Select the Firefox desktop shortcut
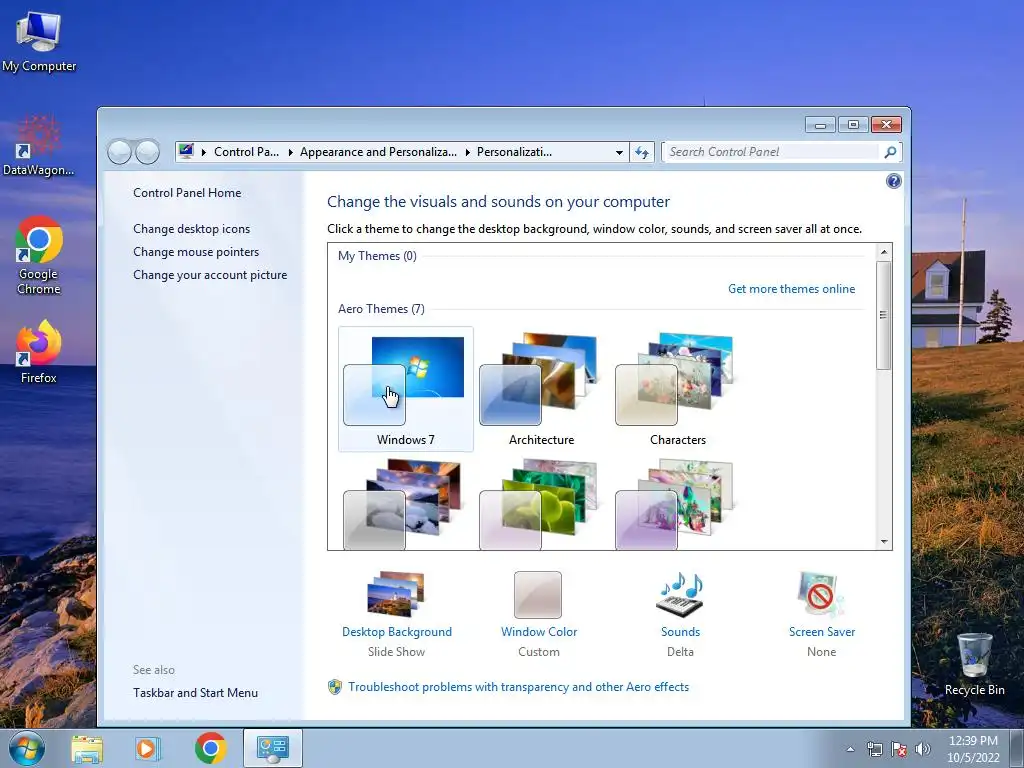Image resolution: width=1024 pixels, height=768 pixels. (x=39, y=352)
